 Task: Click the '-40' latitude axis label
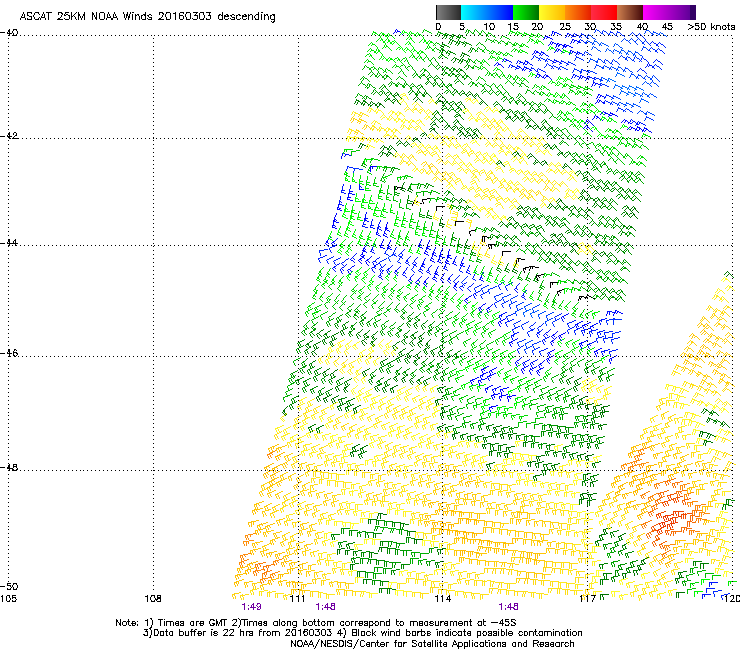click(x=9, y=33)
